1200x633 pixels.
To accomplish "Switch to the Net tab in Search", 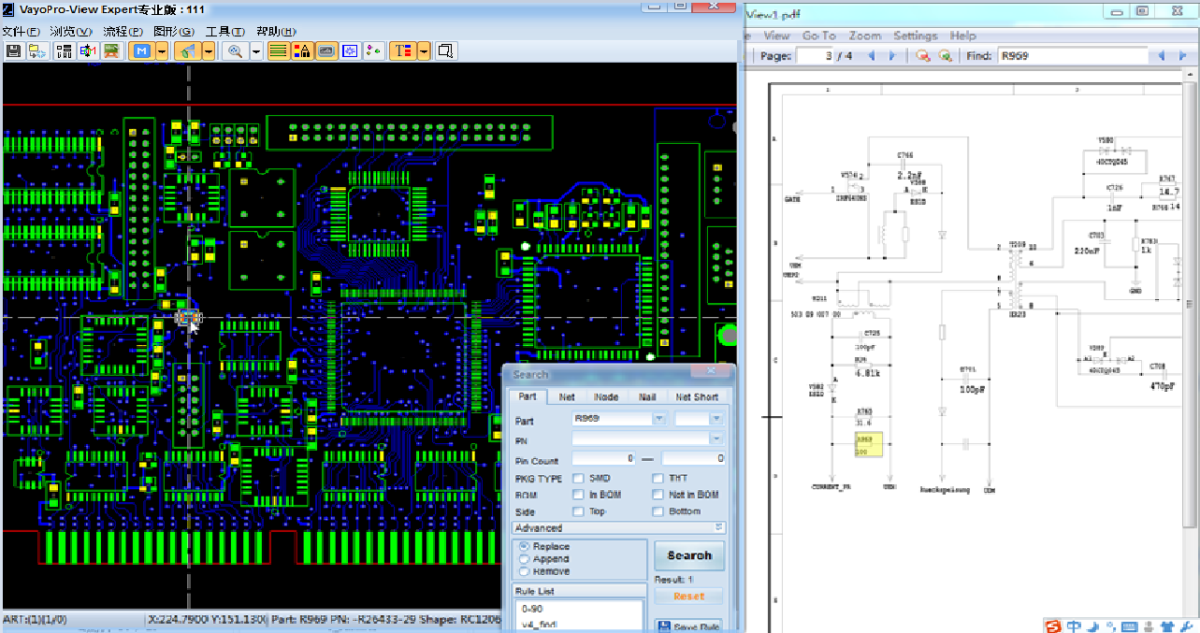I will (x=567, y=397).
